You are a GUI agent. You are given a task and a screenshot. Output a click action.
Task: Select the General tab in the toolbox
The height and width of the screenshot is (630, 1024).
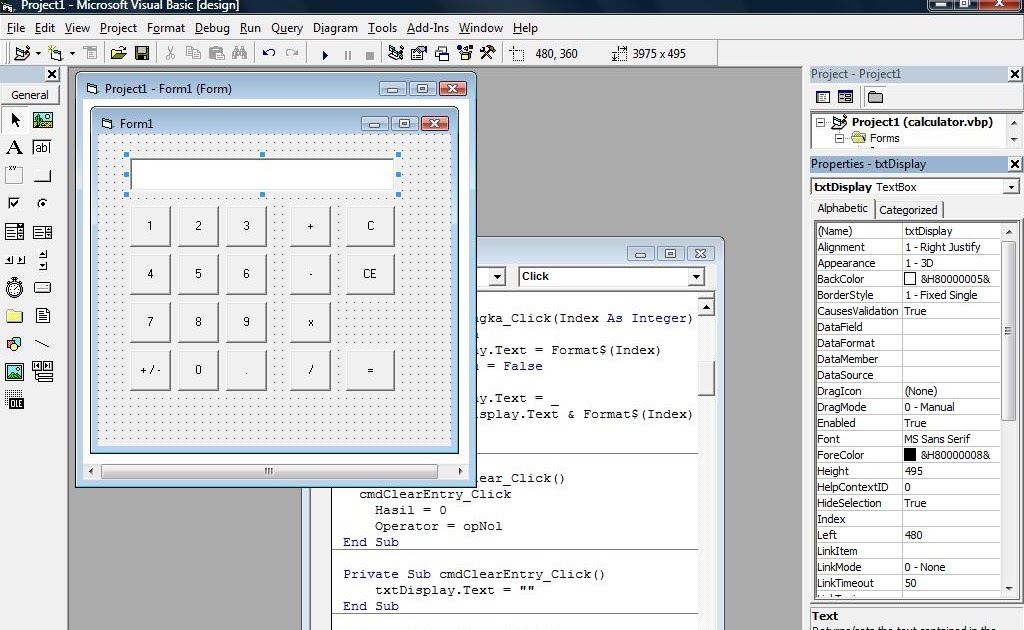point(28,94)
